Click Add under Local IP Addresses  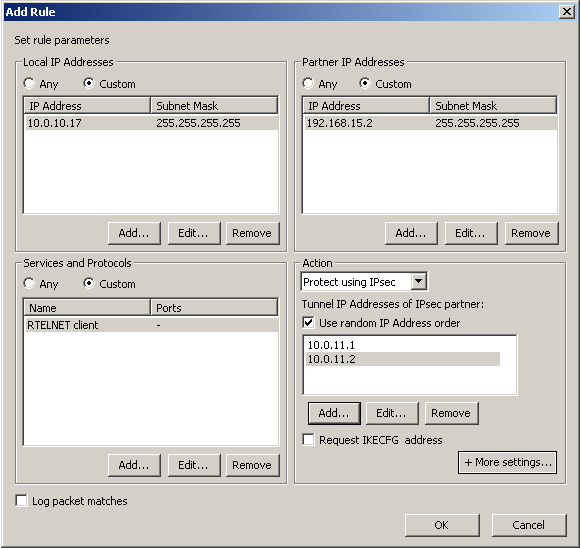point(134,233)
